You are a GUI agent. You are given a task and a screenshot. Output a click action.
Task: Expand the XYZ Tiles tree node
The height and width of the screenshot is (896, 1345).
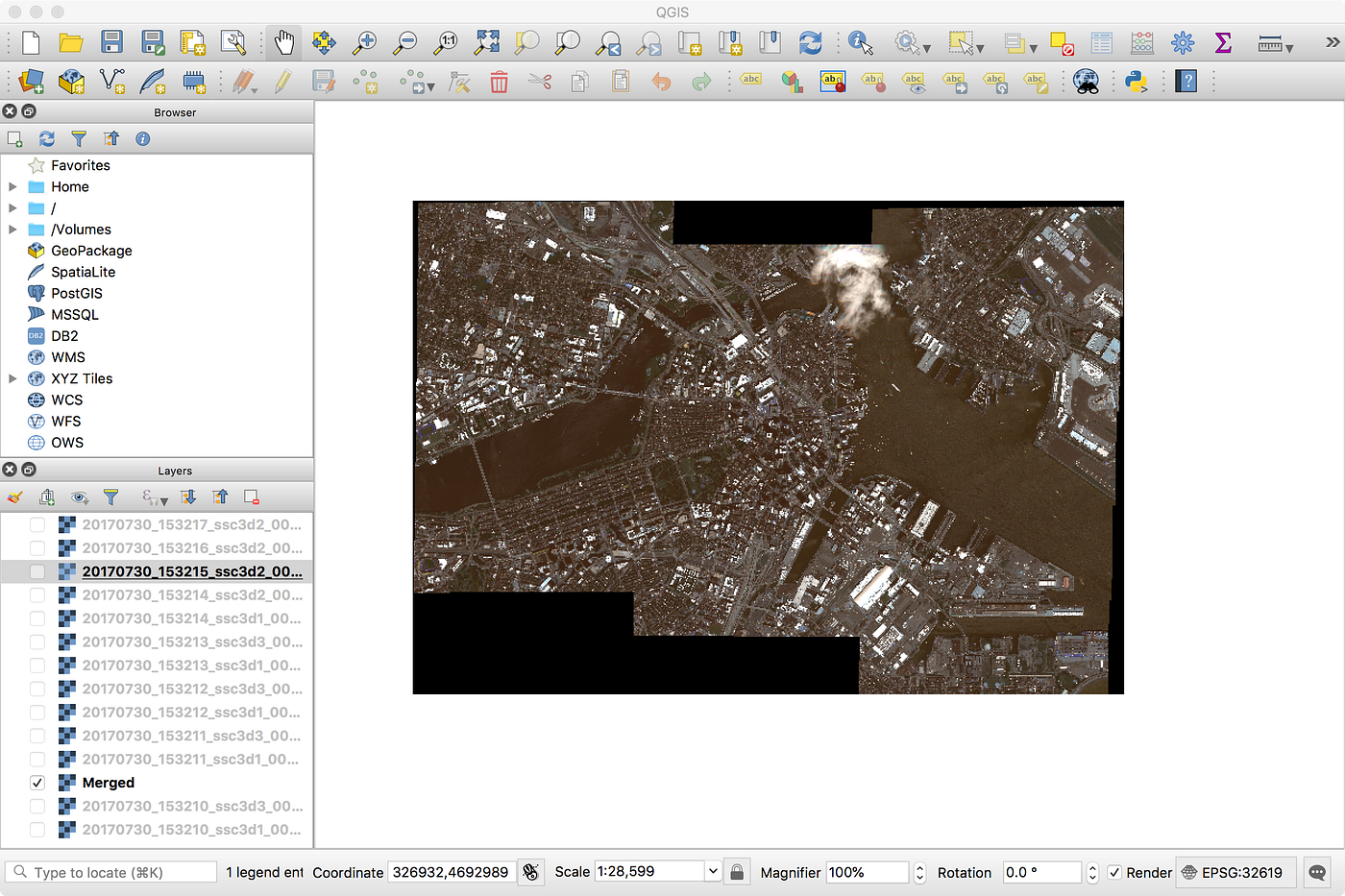[12, 378]
